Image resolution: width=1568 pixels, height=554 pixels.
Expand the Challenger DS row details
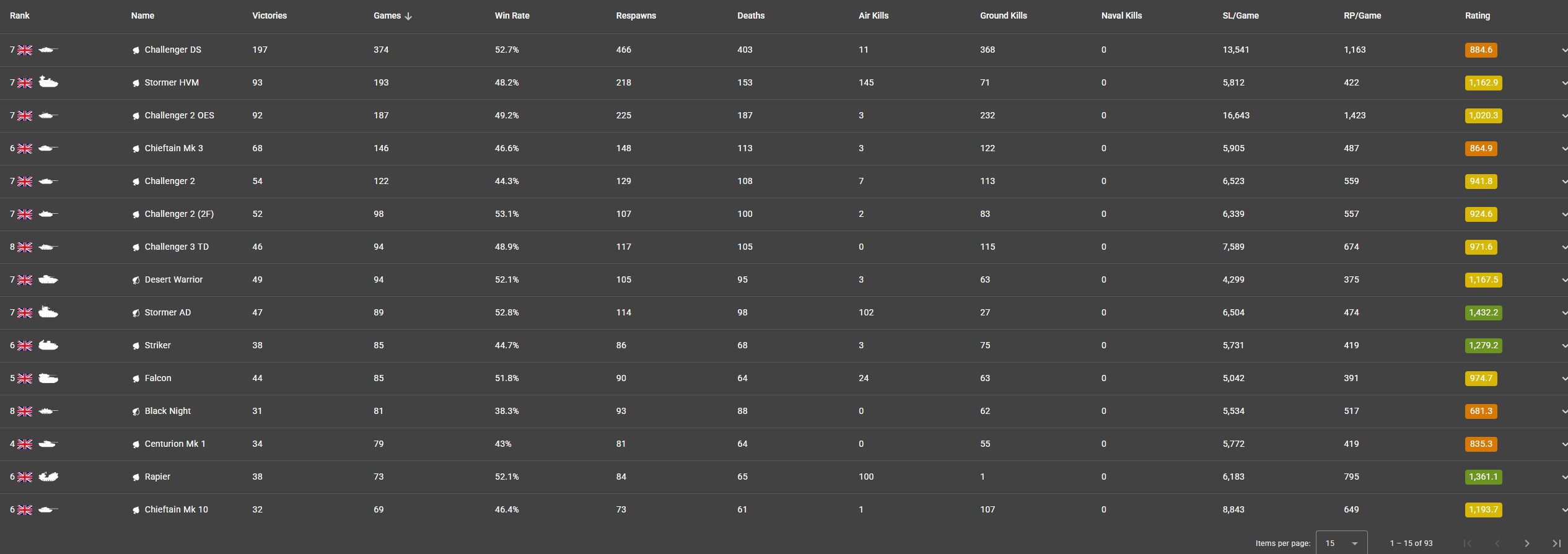pos(1563,50)
